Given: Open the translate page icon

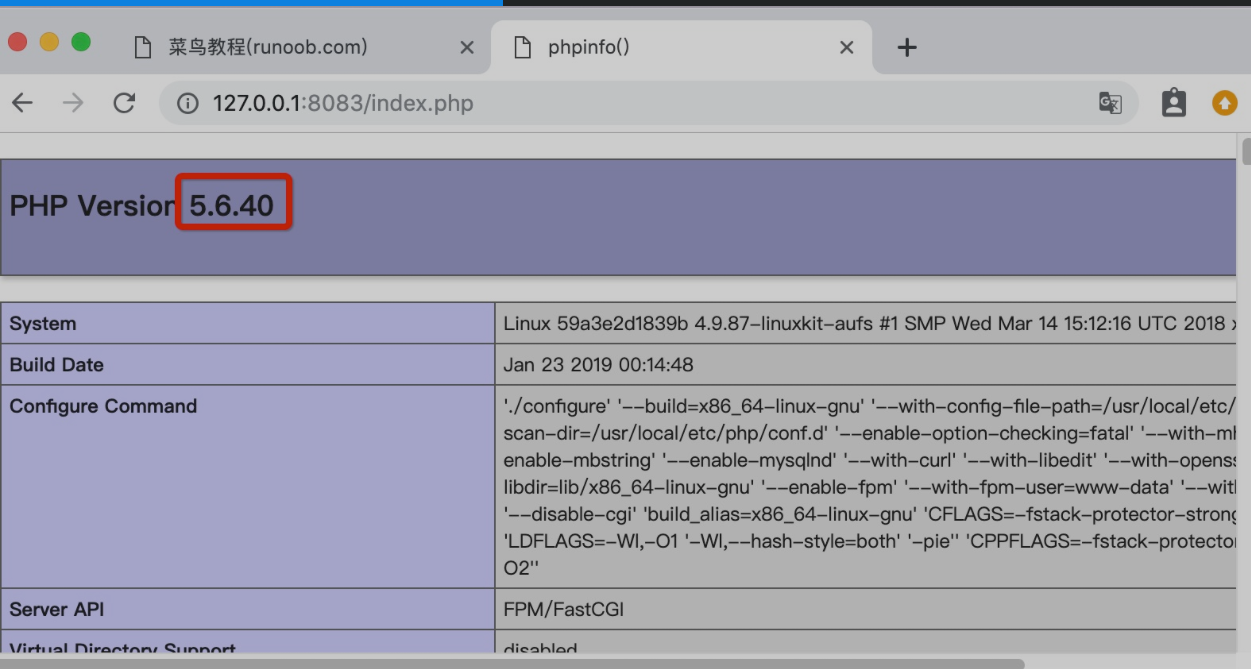Looking at the screenshot, I should pos(1110,103).
